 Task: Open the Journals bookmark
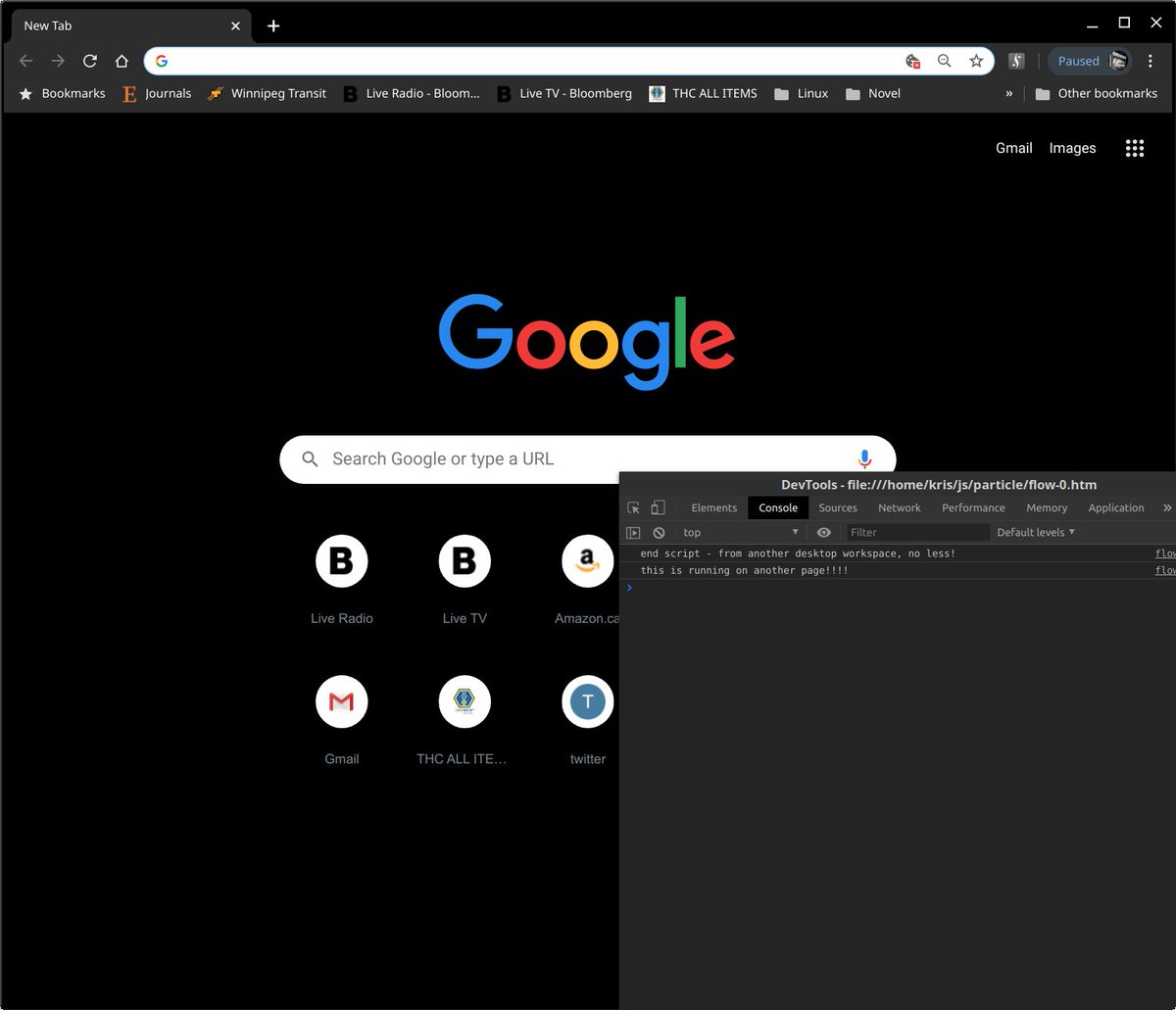pos(157,93)
